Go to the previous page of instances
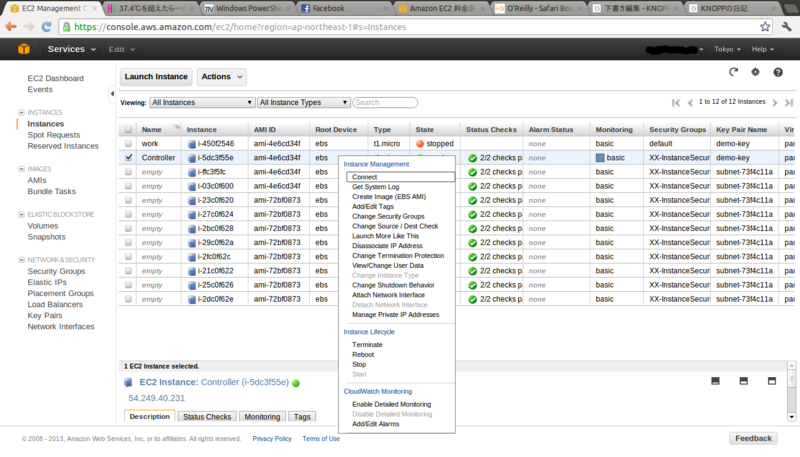The image size is (800, 457). [690, 103]
